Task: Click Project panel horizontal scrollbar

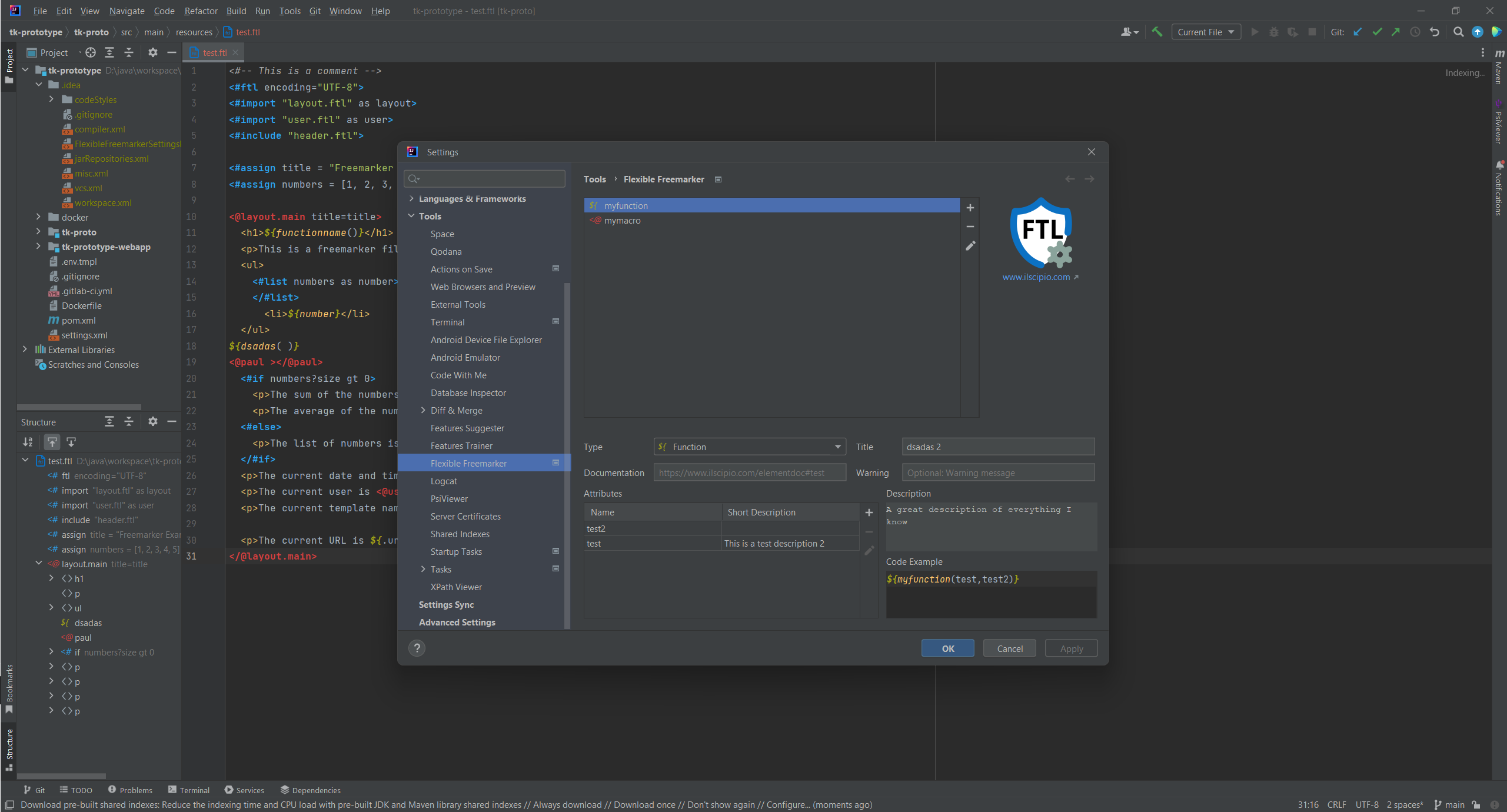Action: pyautogui.click(x=79, y=407)
